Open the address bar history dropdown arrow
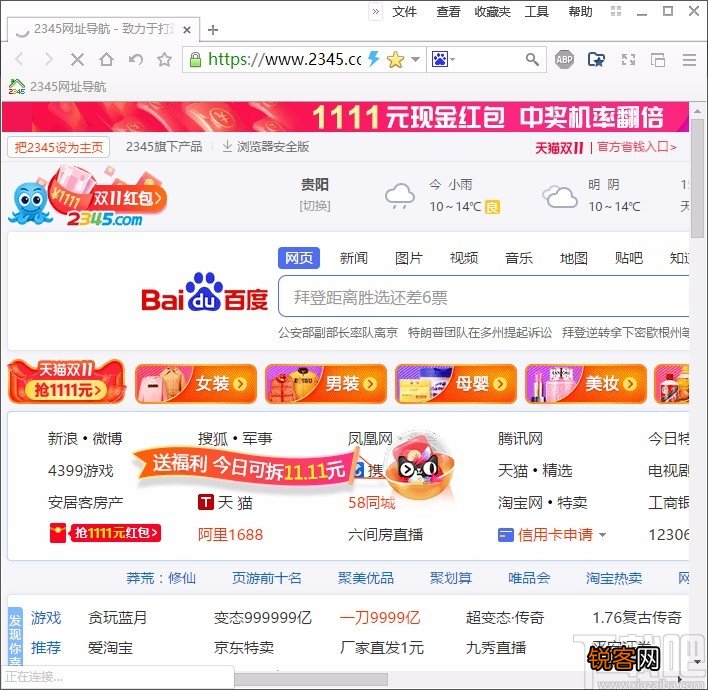Viewport: 708px width, 690px height. coord(416,59)
